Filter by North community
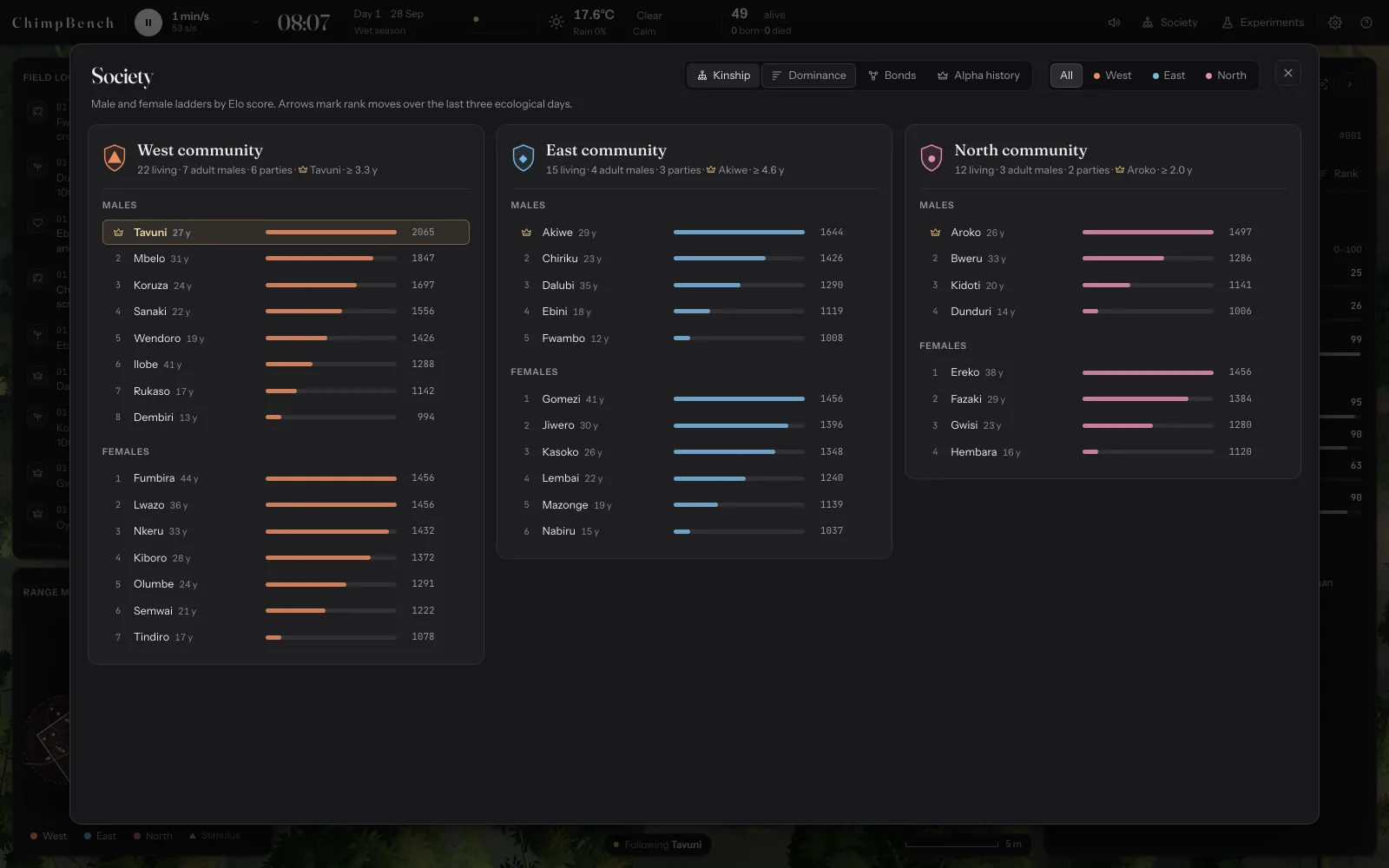The image size is (1389, 868). 1226,76
